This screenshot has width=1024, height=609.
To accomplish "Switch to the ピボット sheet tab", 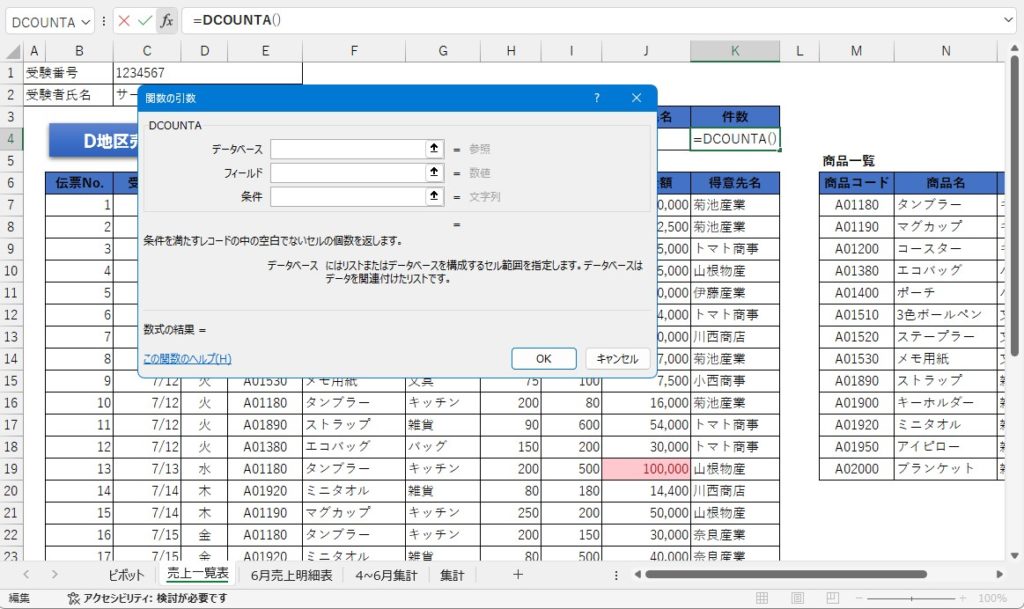I will 126,575.
